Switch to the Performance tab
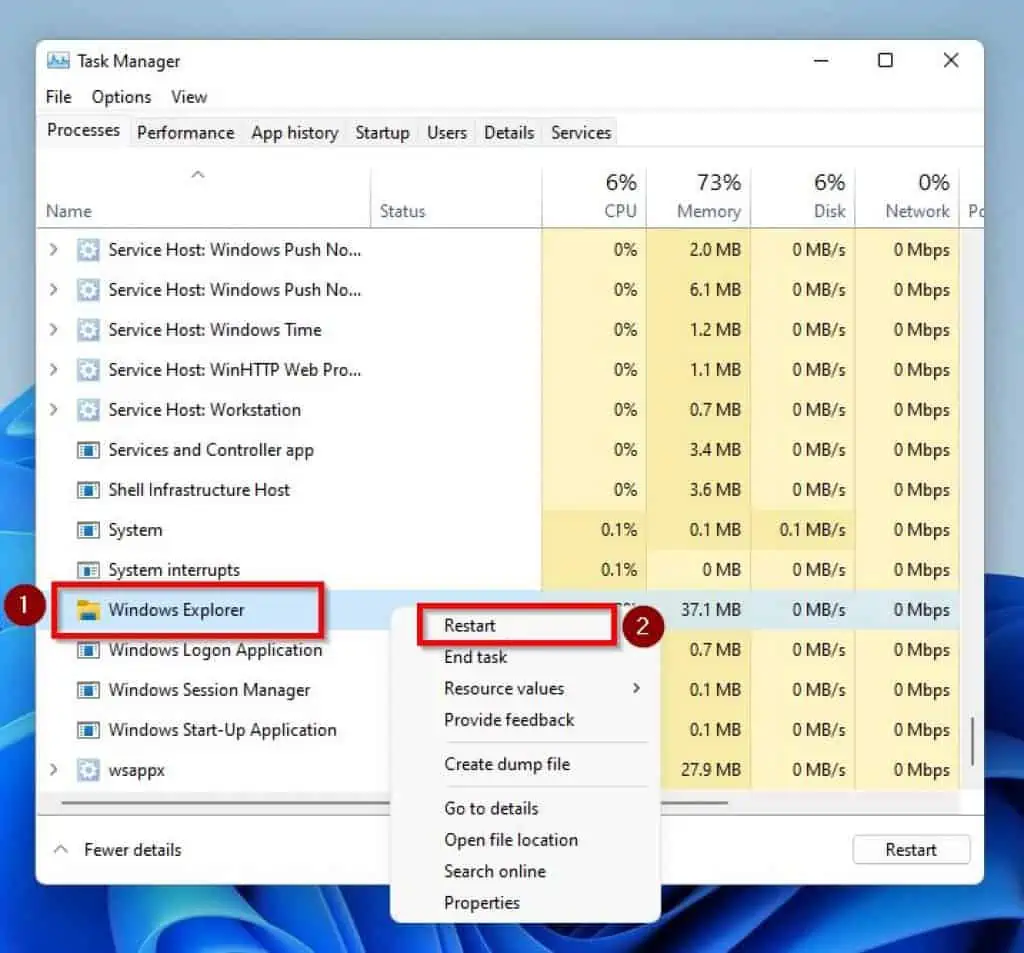This screenshot has height=953, width=1024. pyautogui.click(x=185, y=132)
